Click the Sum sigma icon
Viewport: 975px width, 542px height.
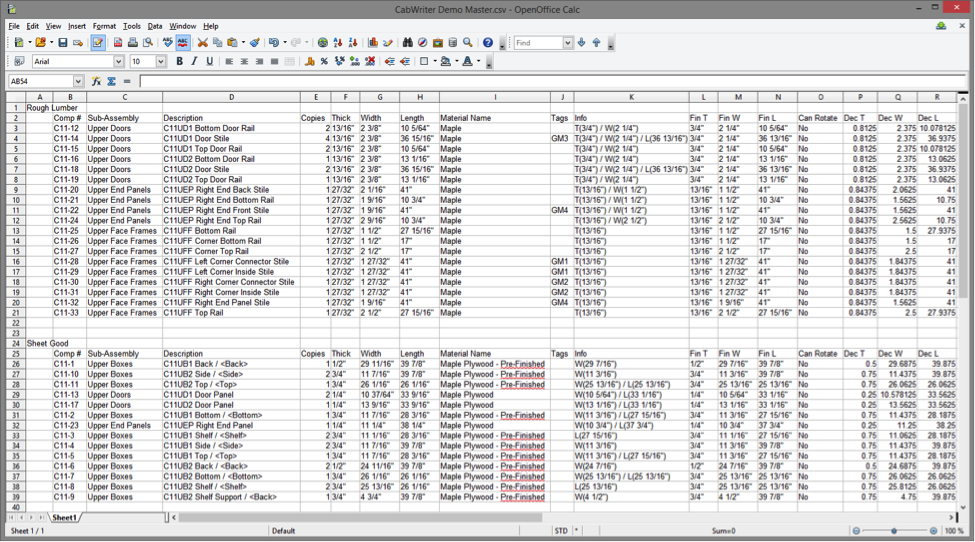112,81
